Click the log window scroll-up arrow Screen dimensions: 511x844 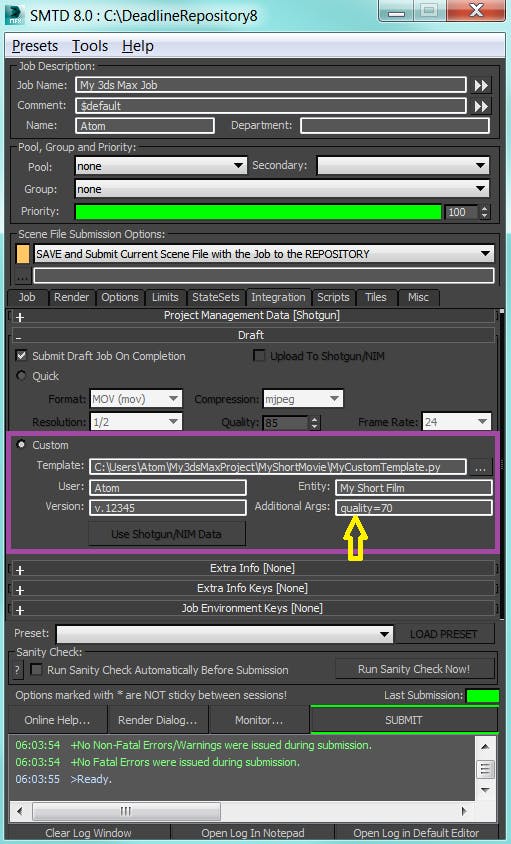485,747
